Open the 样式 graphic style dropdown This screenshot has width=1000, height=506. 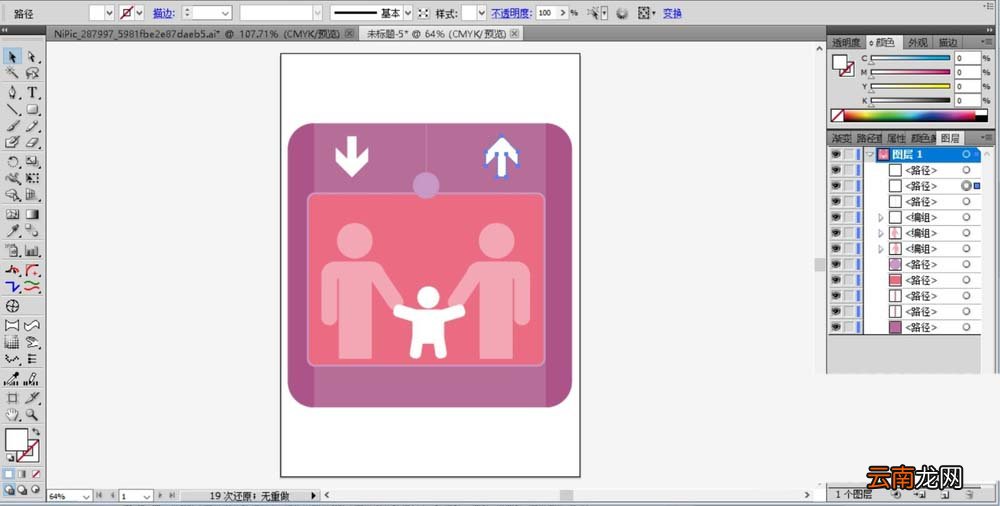click(x=482, y=13)
